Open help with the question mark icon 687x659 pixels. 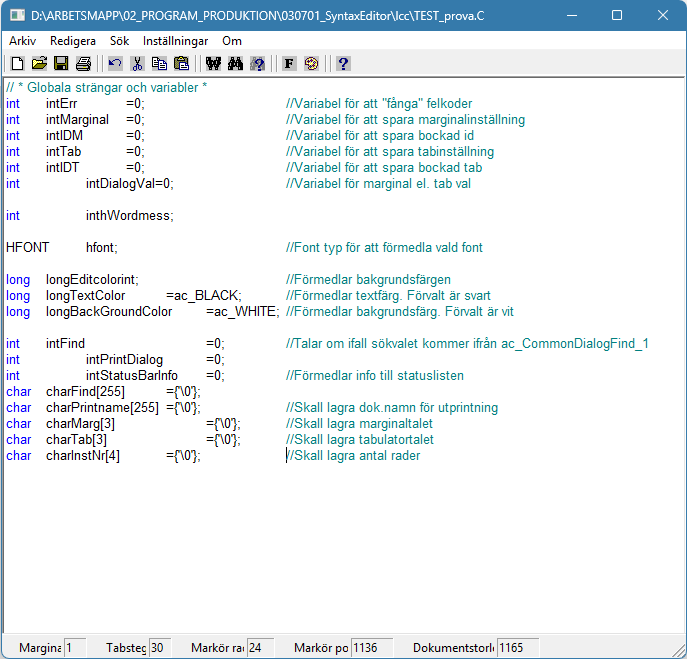click(x=343, y=64)
